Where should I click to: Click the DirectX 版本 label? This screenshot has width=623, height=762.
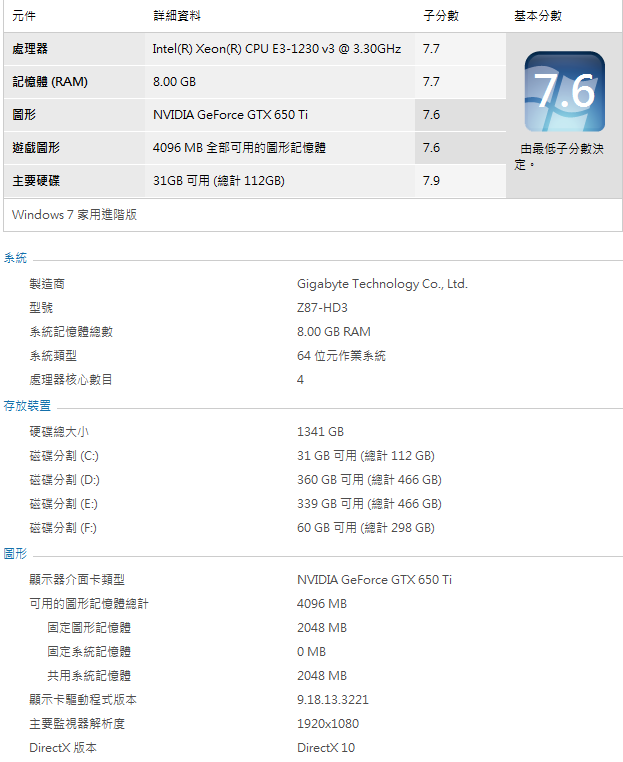[x=63, y=747]
